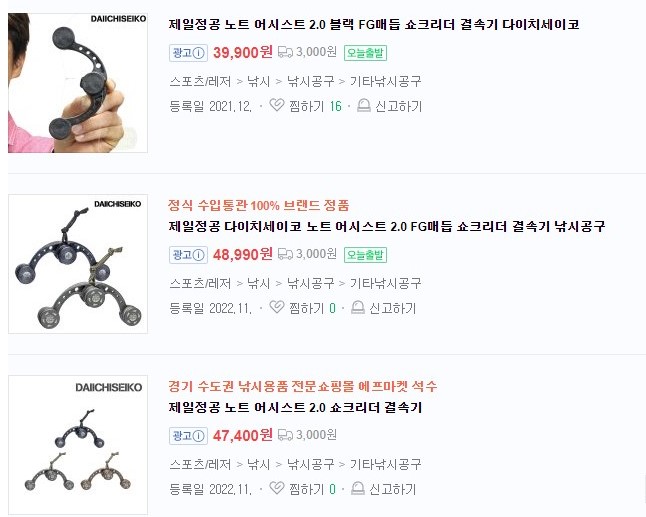Click heart wishlist icon on 47,400원 listing
Viewport: 646px width, 517px height.
pyautogui.click(x=276, y=489)
